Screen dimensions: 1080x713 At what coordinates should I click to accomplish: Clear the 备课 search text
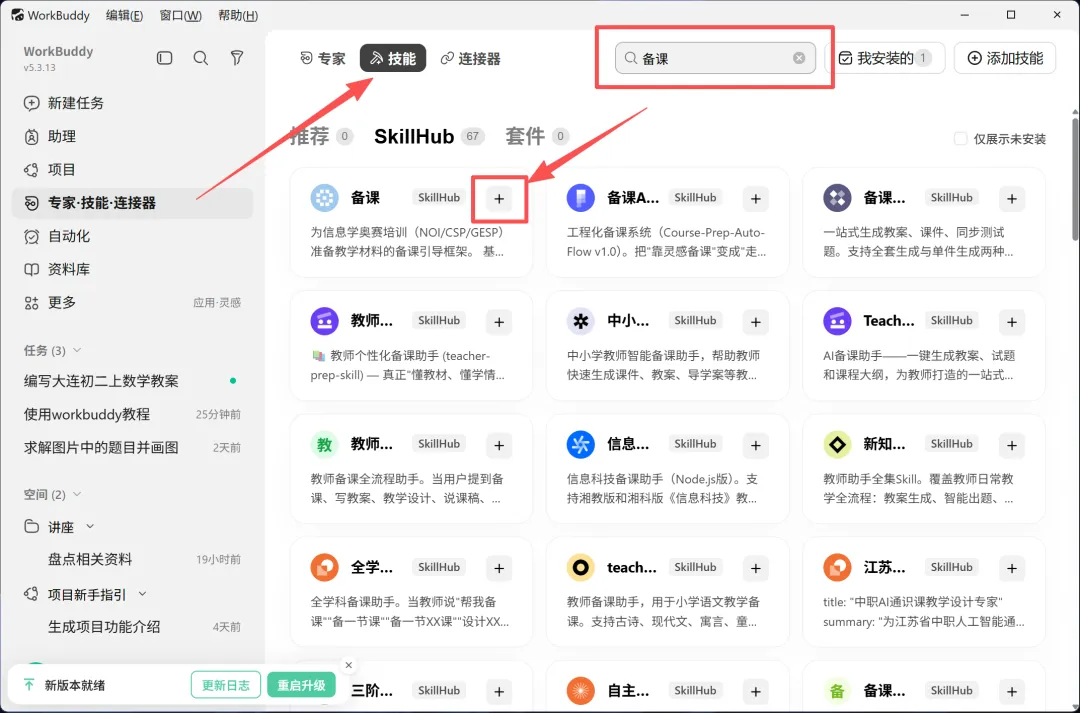point(799,58)
